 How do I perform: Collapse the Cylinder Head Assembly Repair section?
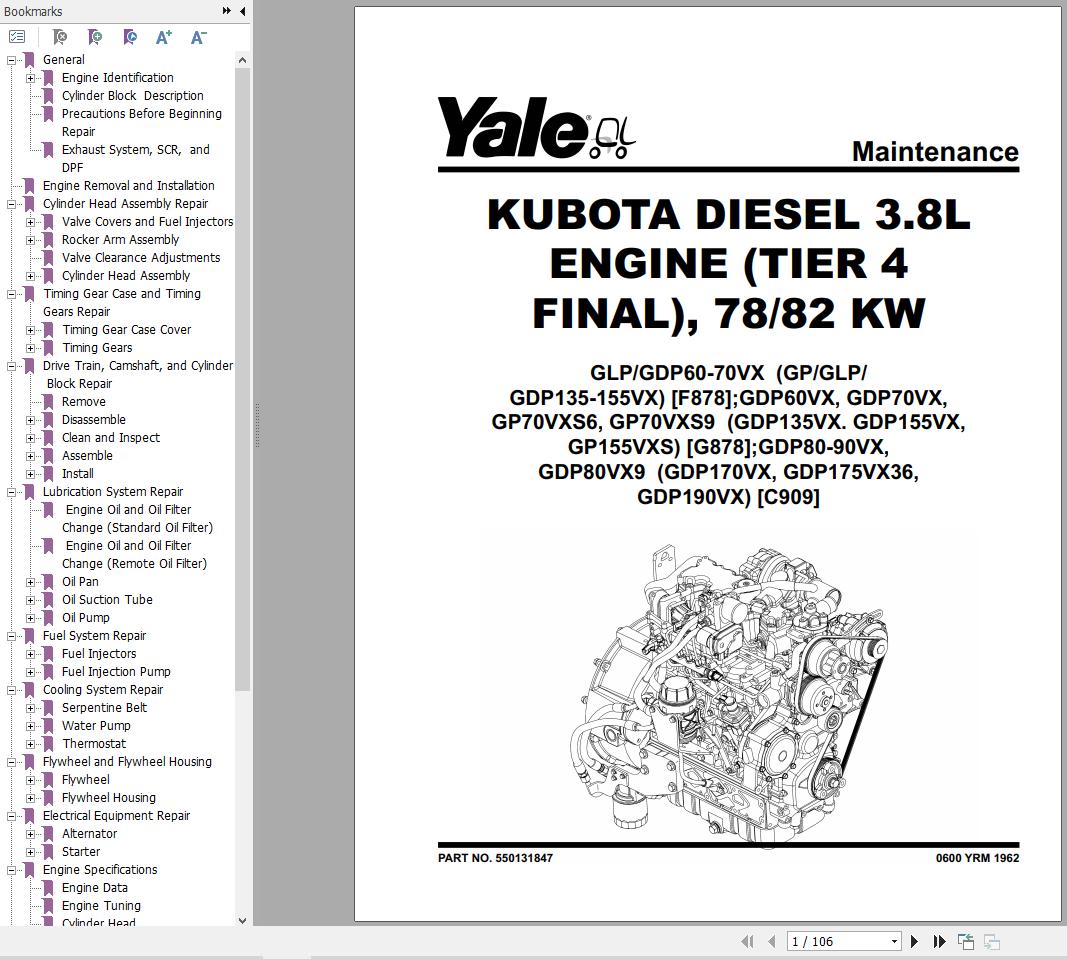pos(11,204)
